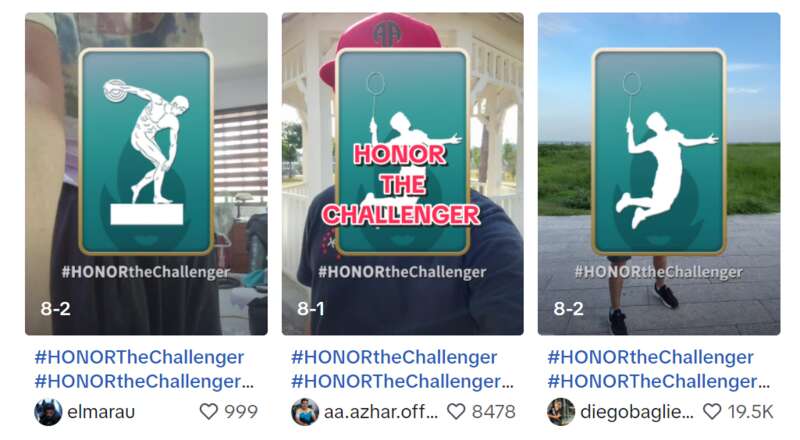Image resolution: width=800 pixels, height=440 pixels.
Task: Open aa.azhar.off profile avatar picture
Action: [305, 411]
